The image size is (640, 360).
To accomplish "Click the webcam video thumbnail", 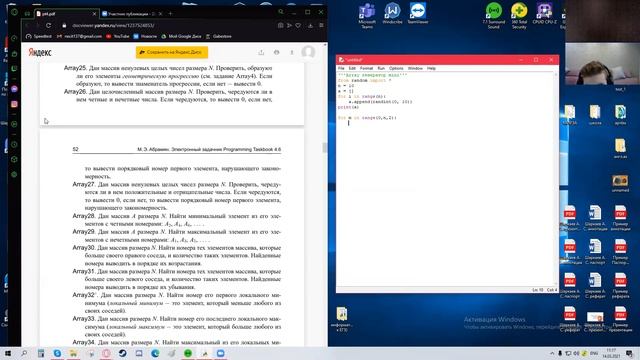I will pos(602,64).
